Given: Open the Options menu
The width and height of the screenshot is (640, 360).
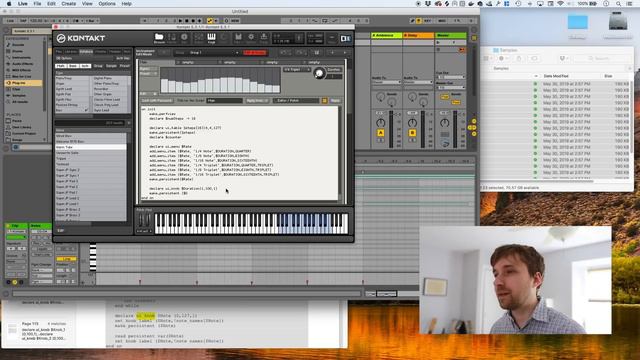Looking at the screenshot, I should click(107, 4).
